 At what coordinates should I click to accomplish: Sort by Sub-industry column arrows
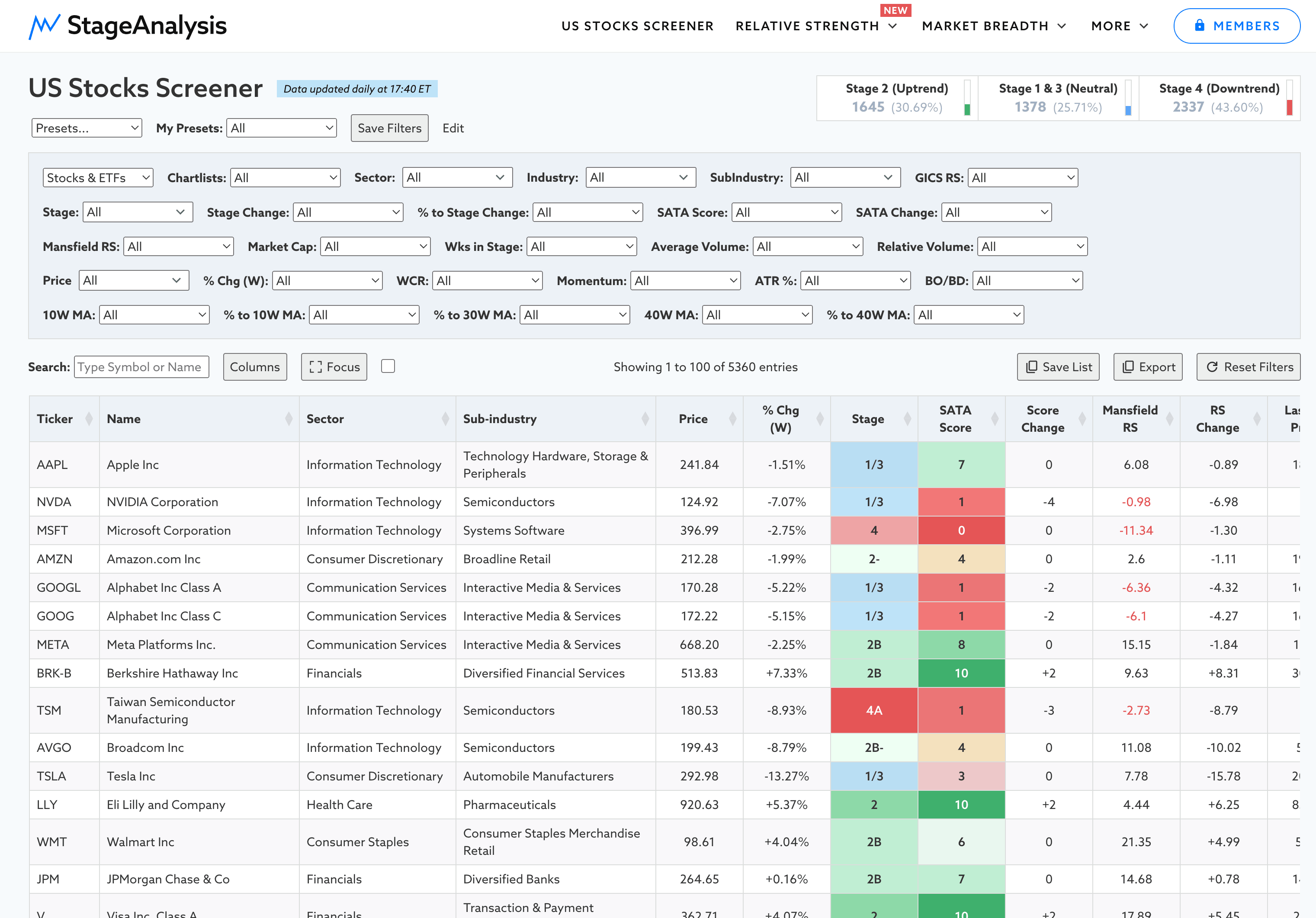click(x=645, y=419)
